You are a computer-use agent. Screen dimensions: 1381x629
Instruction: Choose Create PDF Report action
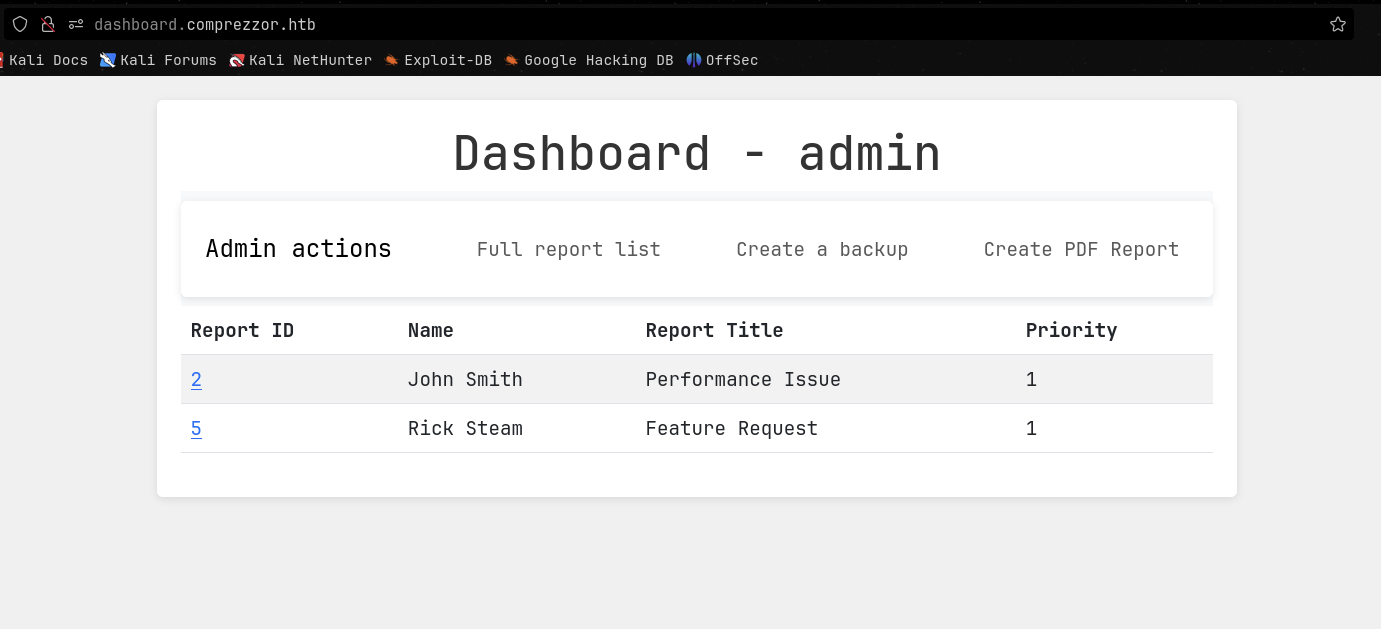(1081, 249)
